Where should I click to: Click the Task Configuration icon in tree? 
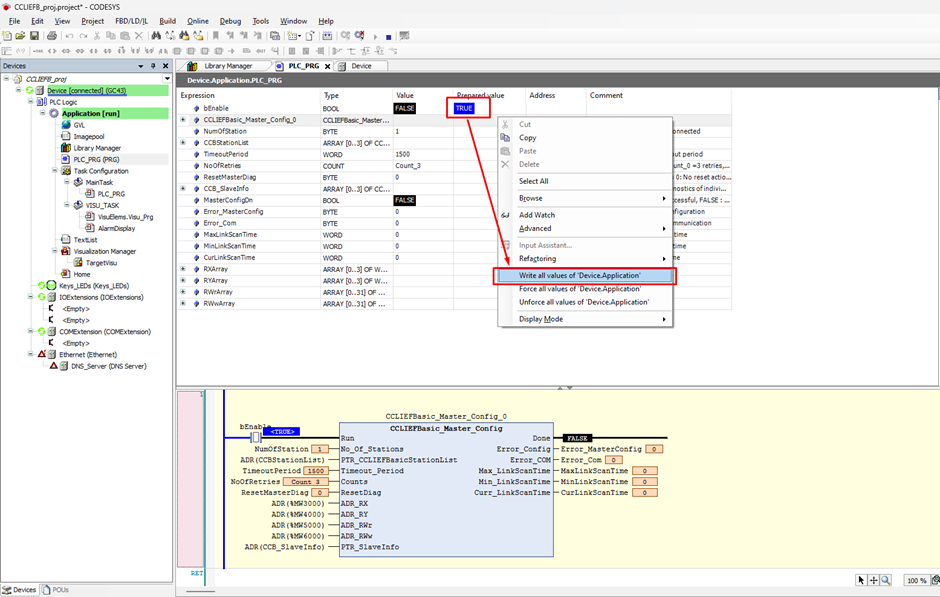coord(66,171)
